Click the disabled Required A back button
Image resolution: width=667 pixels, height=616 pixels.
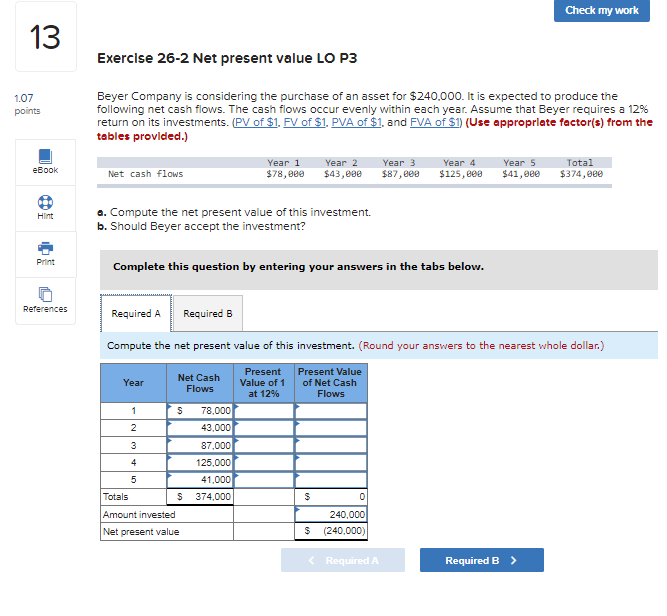coord(343,560)
